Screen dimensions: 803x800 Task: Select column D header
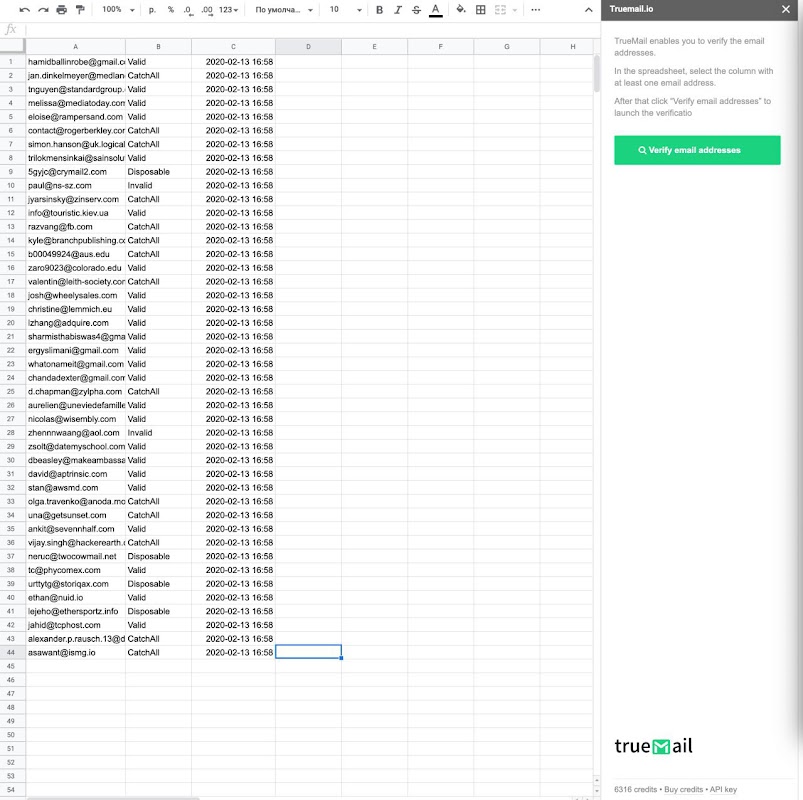pos(308,47)
